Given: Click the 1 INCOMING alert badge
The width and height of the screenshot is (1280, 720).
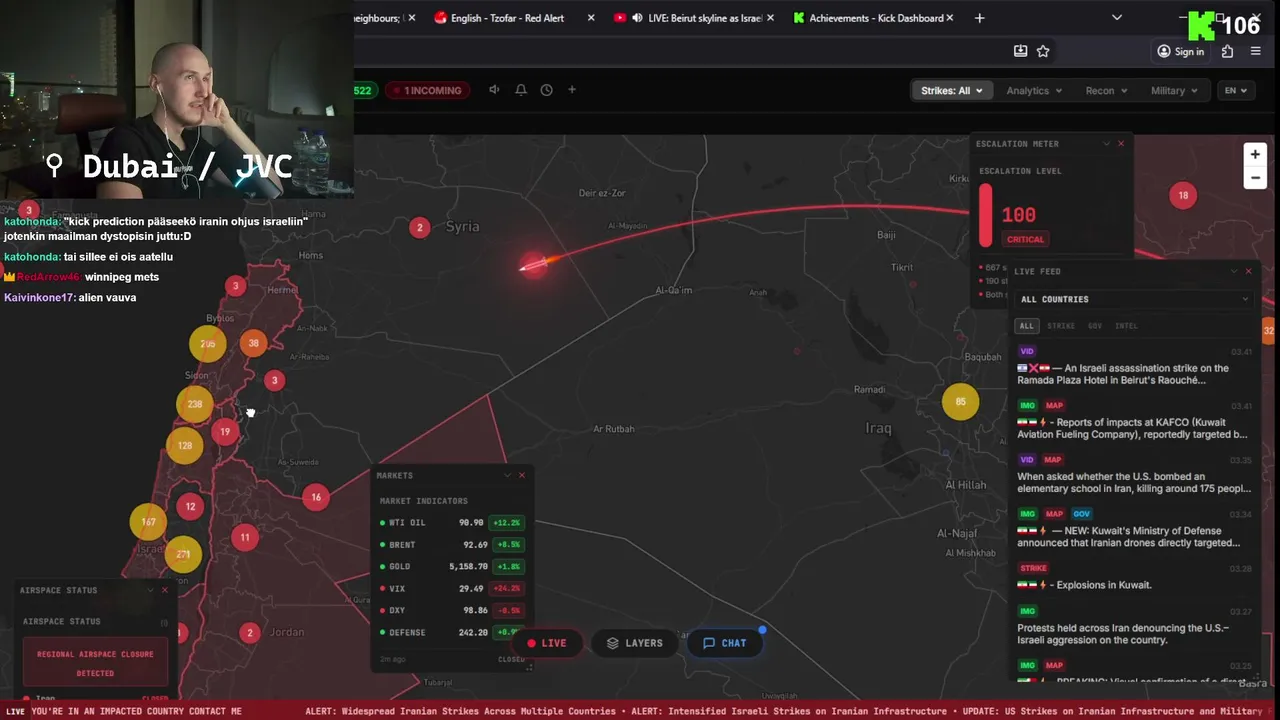Looking at the screenshot, I should pyautogui.click(x=429, y=90).
